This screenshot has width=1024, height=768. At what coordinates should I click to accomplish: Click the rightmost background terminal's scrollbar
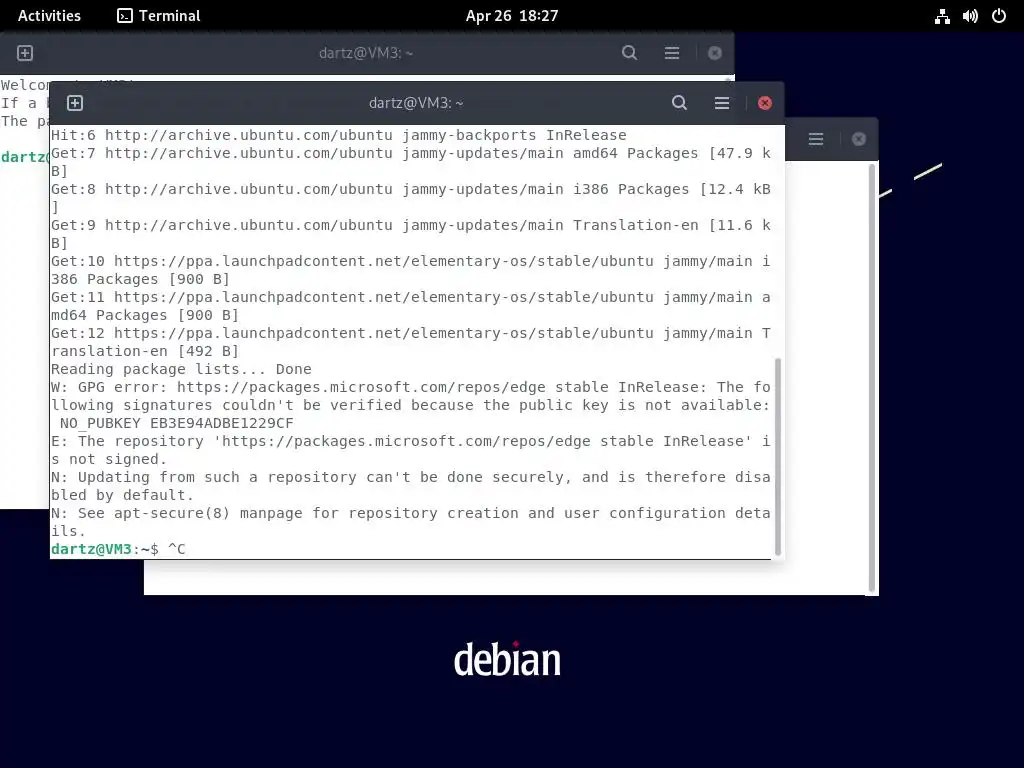[x=871, y=379]
